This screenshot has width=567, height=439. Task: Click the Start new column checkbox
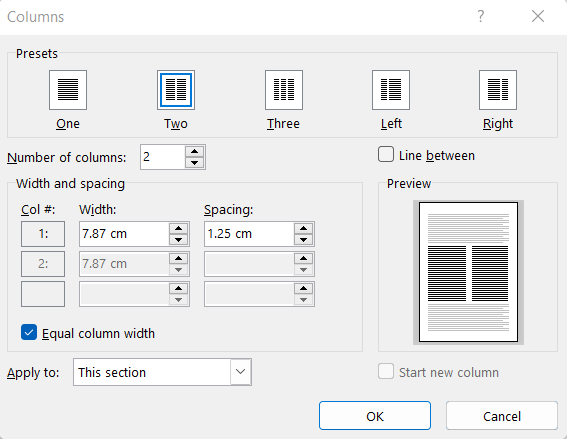[386, 371]
